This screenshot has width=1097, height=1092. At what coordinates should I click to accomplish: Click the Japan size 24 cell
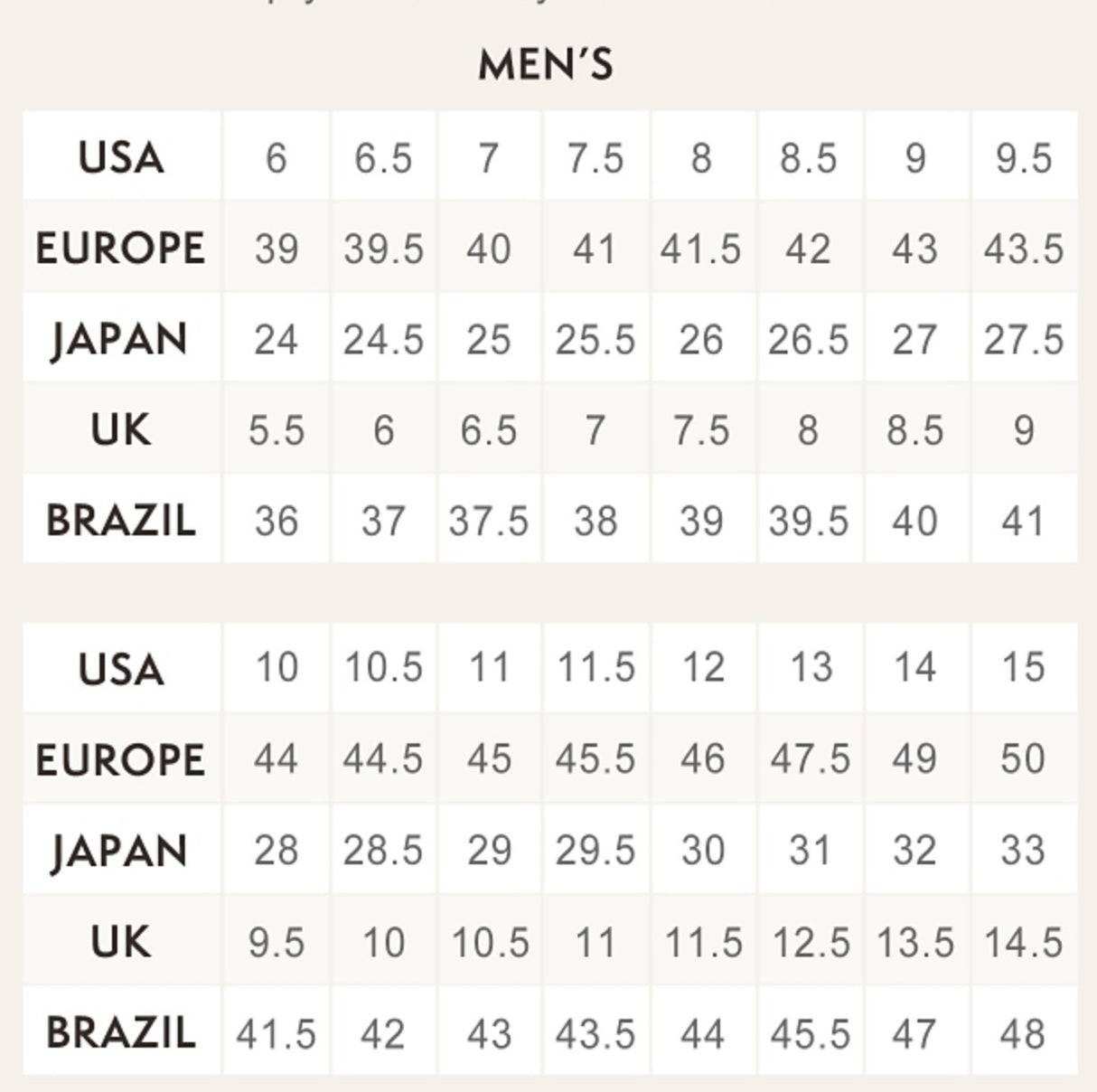tap(277, 340)
